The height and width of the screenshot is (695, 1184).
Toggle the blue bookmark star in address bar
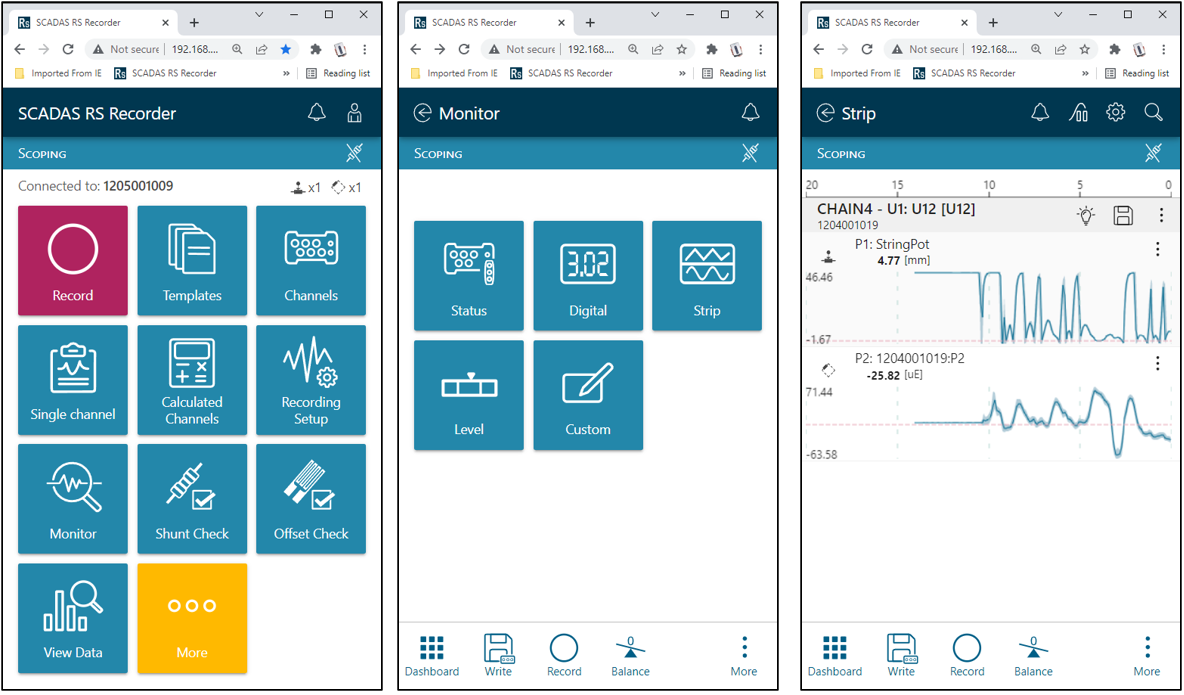[x=286, y=49]
